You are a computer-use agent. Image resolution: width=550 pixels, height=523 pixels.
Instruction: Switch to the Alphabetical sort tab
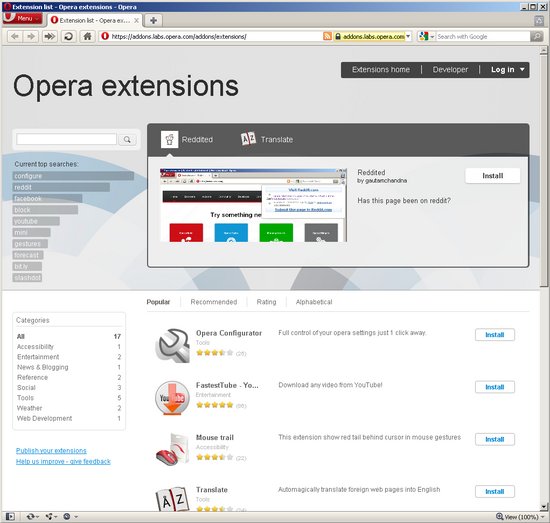(314, 302)
